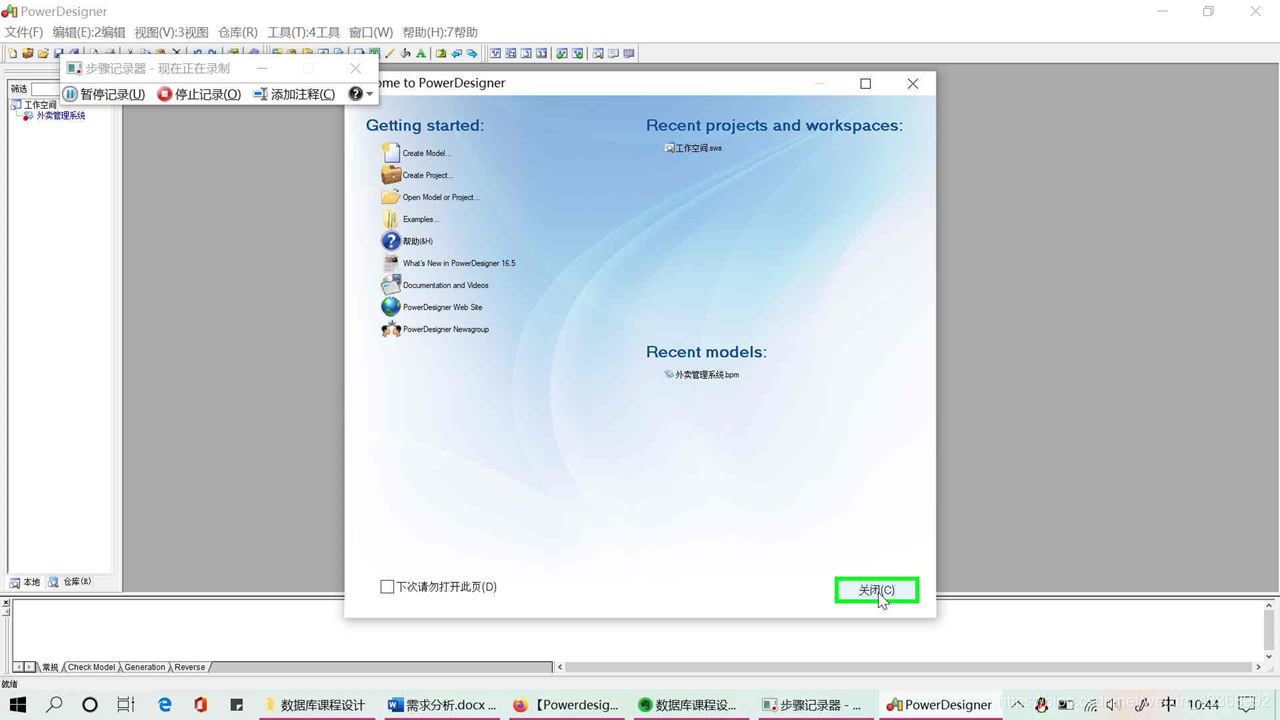Open the 仓库(R) menu
Viewport: 1280px width, 720px height.
pos(238,32)
